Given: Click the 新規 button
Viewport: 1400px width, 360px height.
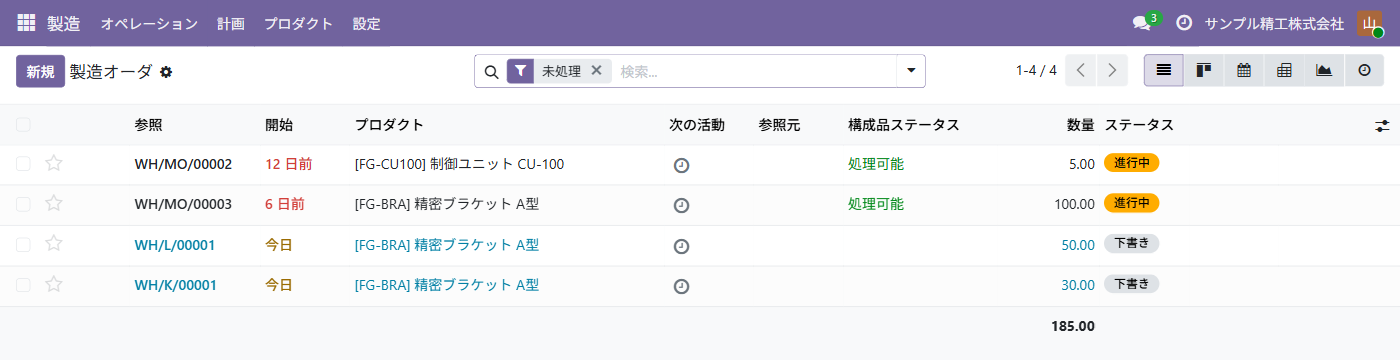Looking at the screenshot, I should tap(40, 71).
